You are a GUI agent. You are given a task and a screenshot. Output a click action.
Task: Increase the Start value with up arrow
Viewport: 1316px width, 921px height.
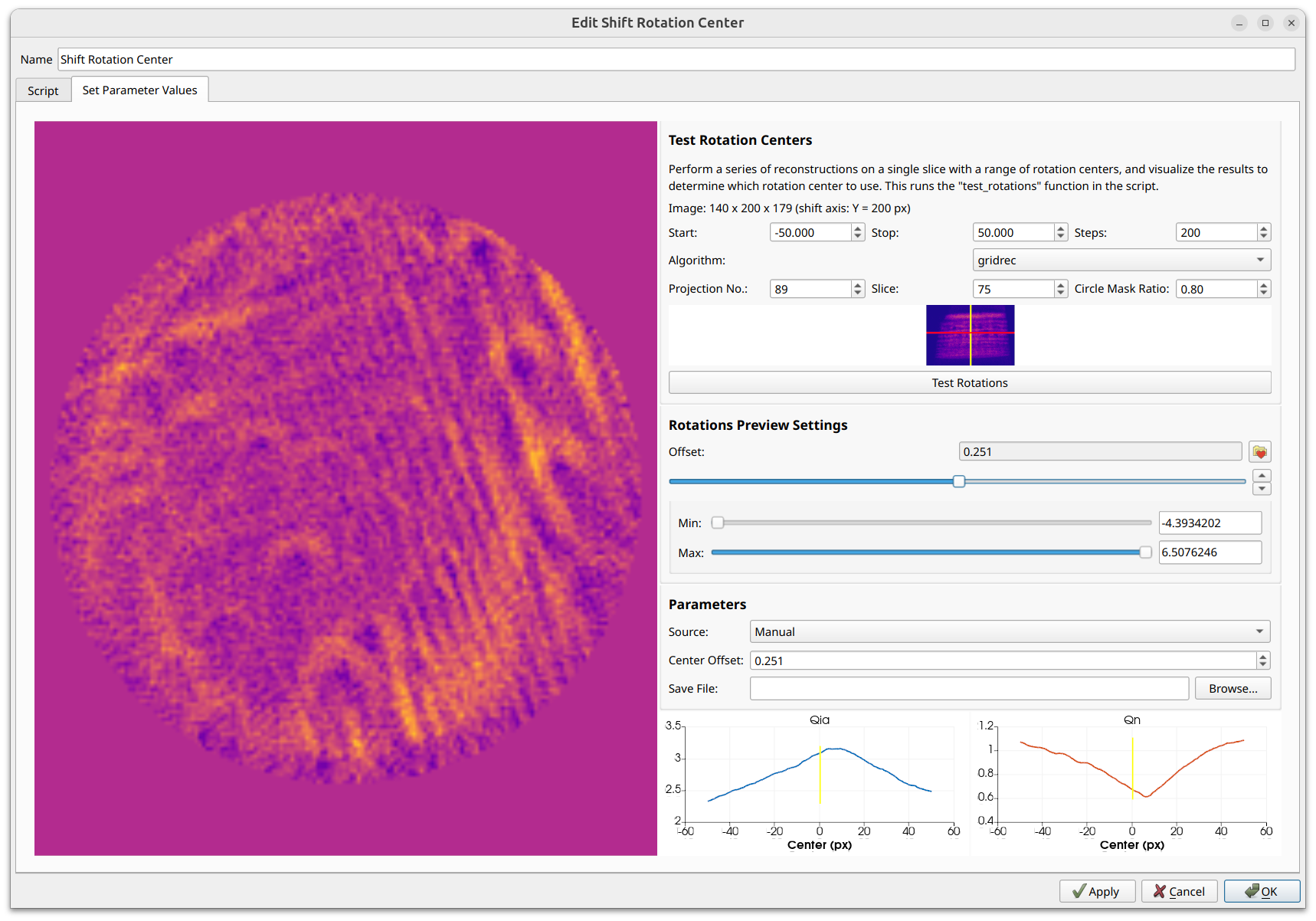pyautogui.click(x=858, y=228)
